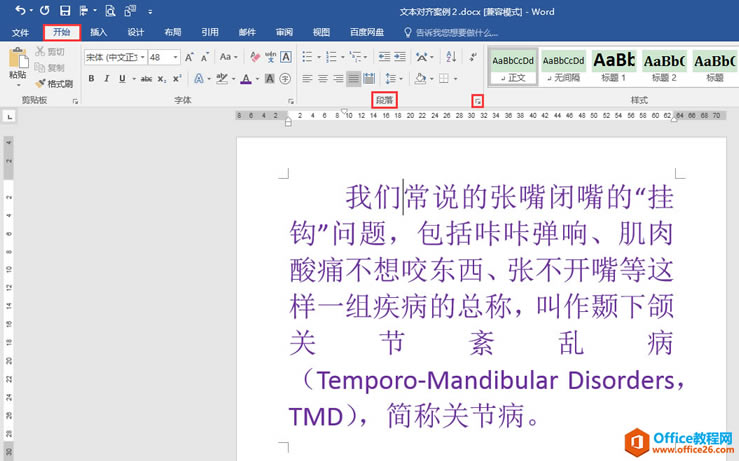Undo the last action in the Quick Access Toolbar

tap(20, 10)
